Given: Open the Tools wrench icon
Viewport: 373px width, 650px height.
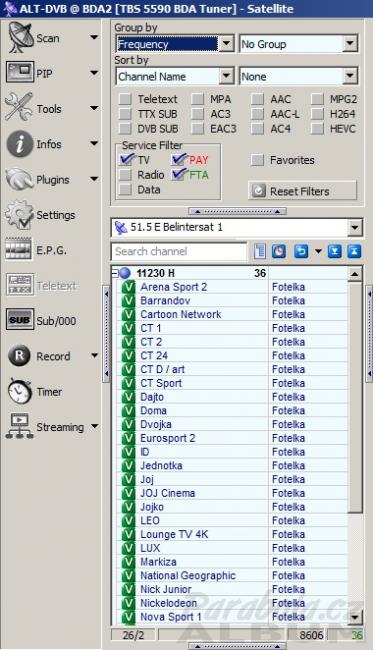Looking at the screenshot, I should pos(19,107).
